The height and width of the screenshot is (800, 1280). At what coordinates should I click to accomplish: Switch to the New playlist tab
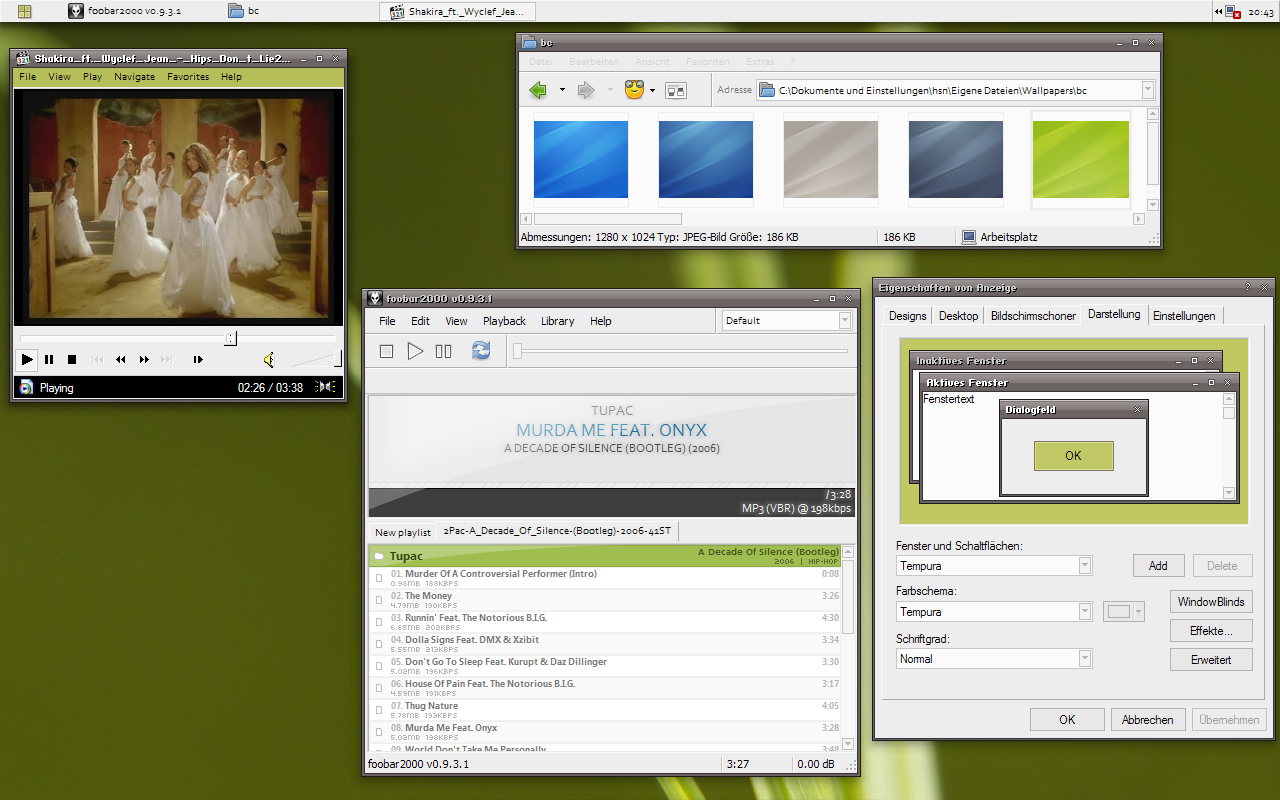click(403, 533)
